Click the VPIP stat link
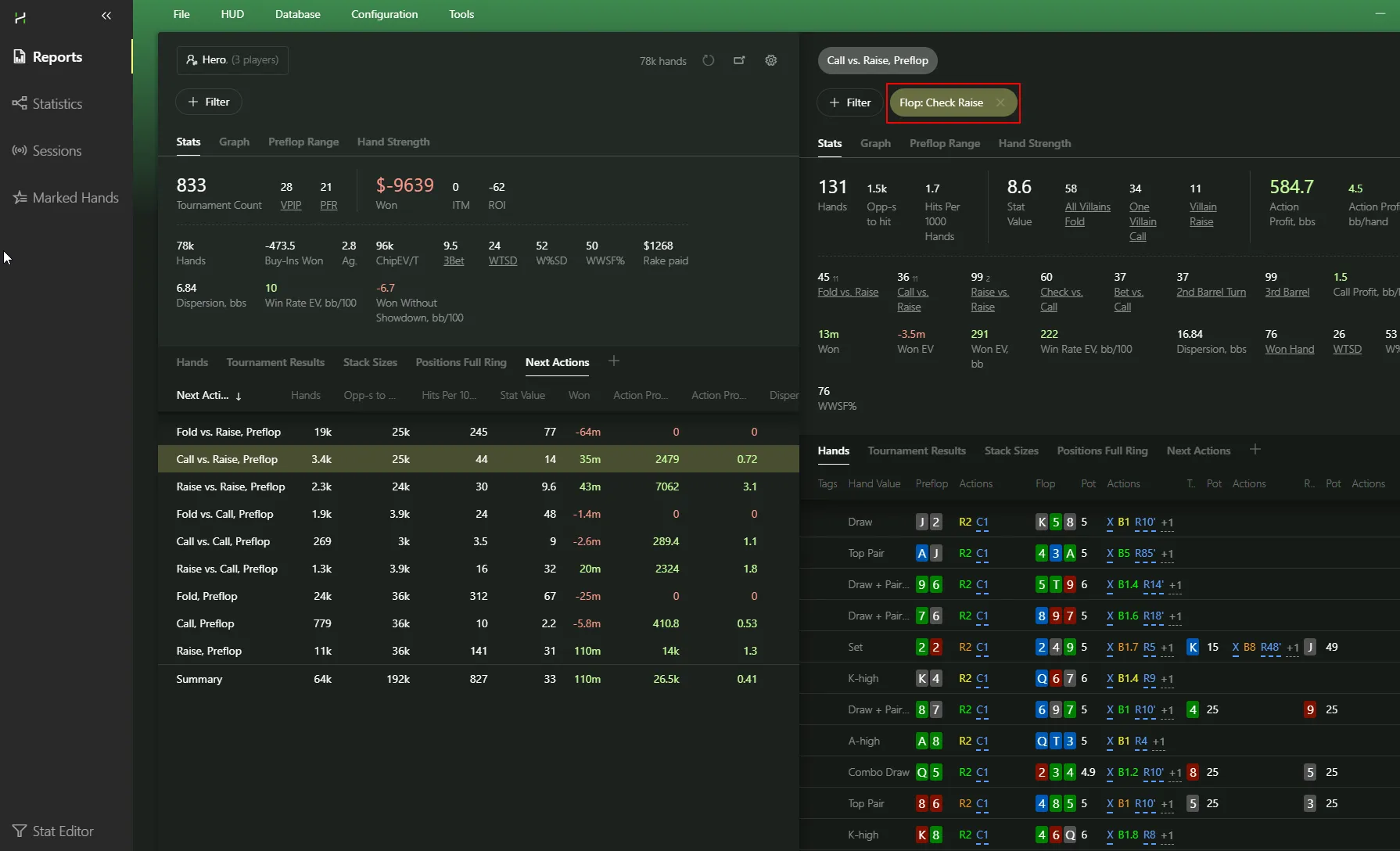1400x851 pixels. pos(290,205)
